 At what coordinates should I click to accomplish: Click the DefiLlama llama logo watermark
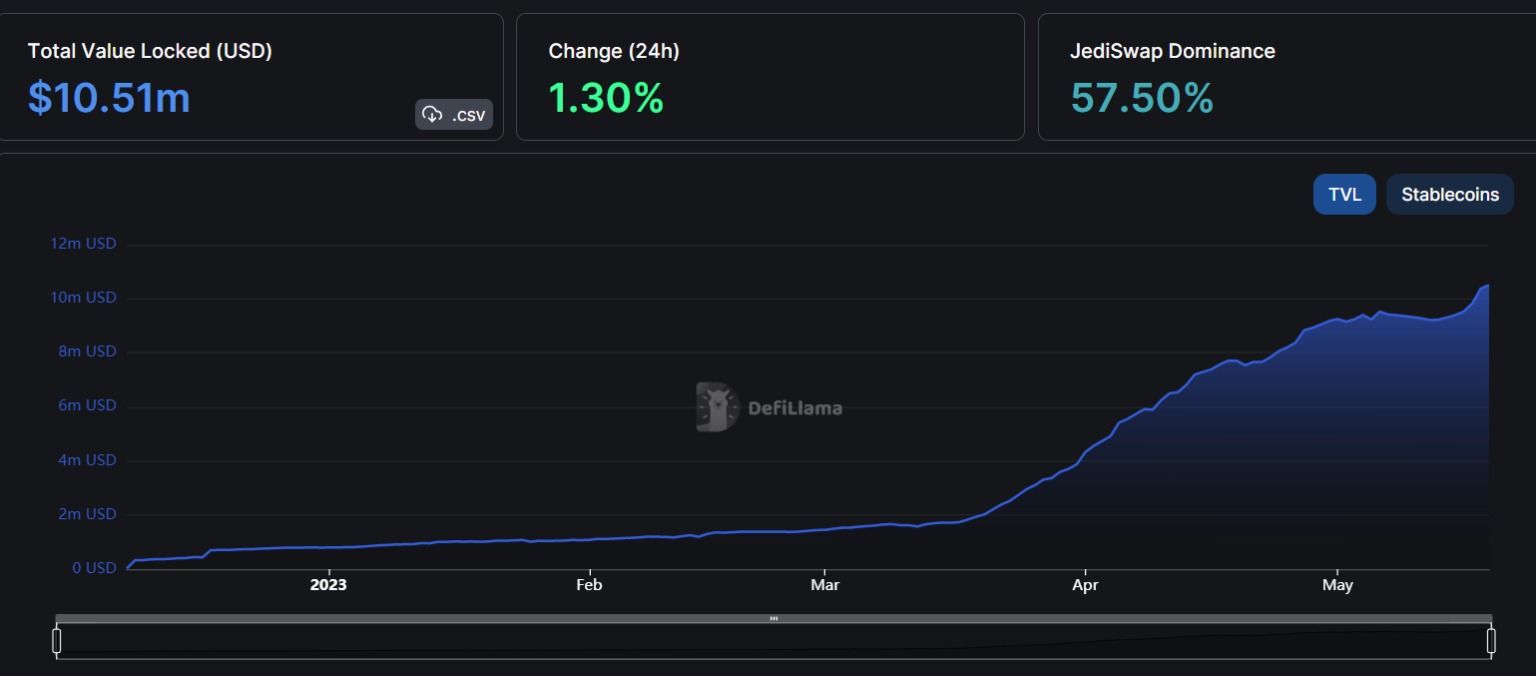click(x=717, y=407)
